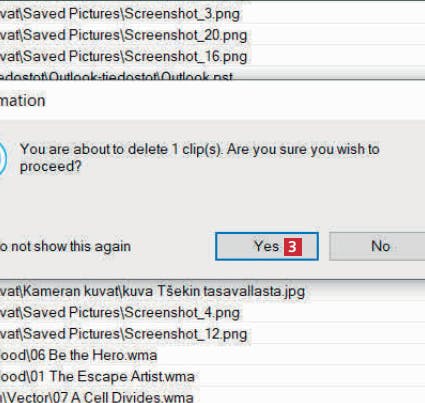Enable the 'Do not show this again' option

coord(65,247)
